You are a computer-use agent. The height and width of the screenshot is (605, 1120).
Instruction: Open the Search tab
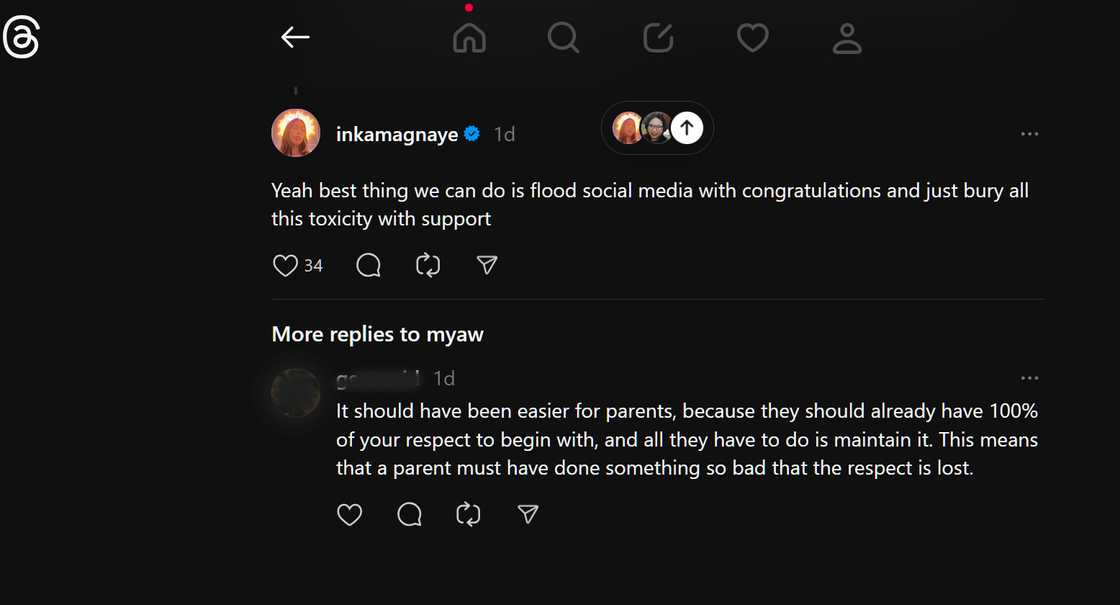[563, 38]
